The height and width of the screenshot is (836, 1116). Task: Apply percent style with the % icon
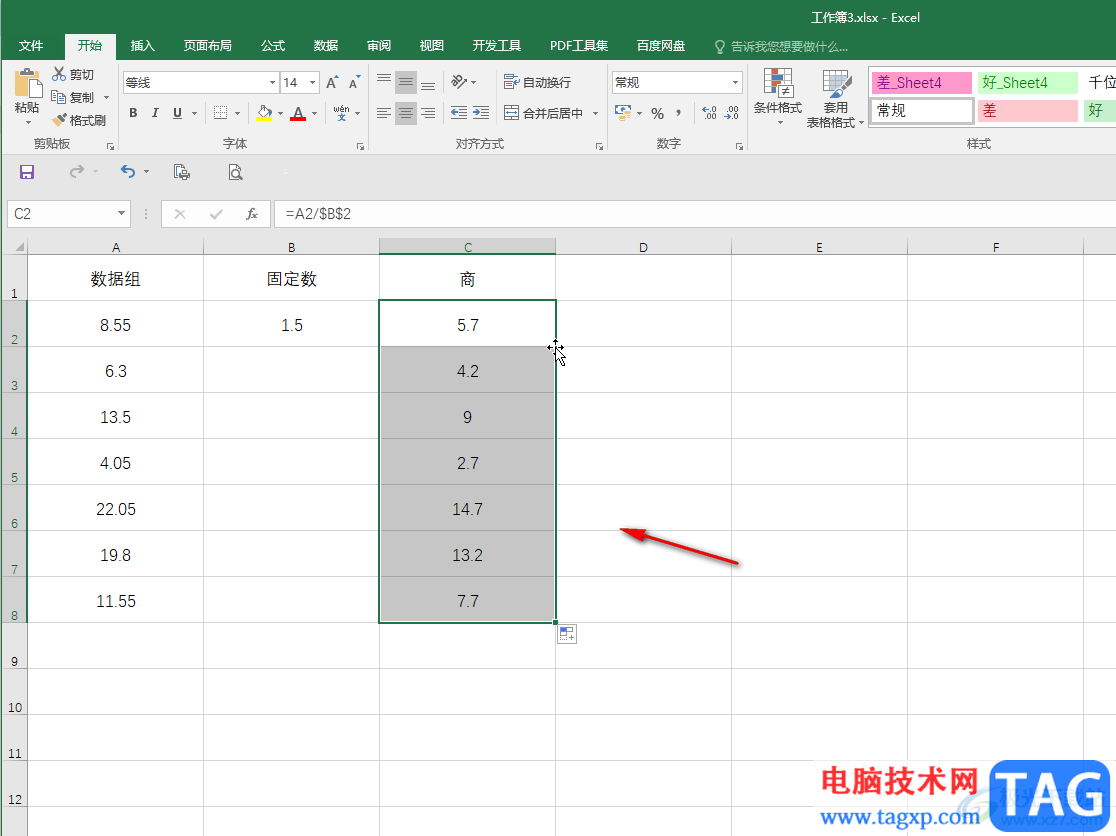pyautogui.click(x=657, y=114)
